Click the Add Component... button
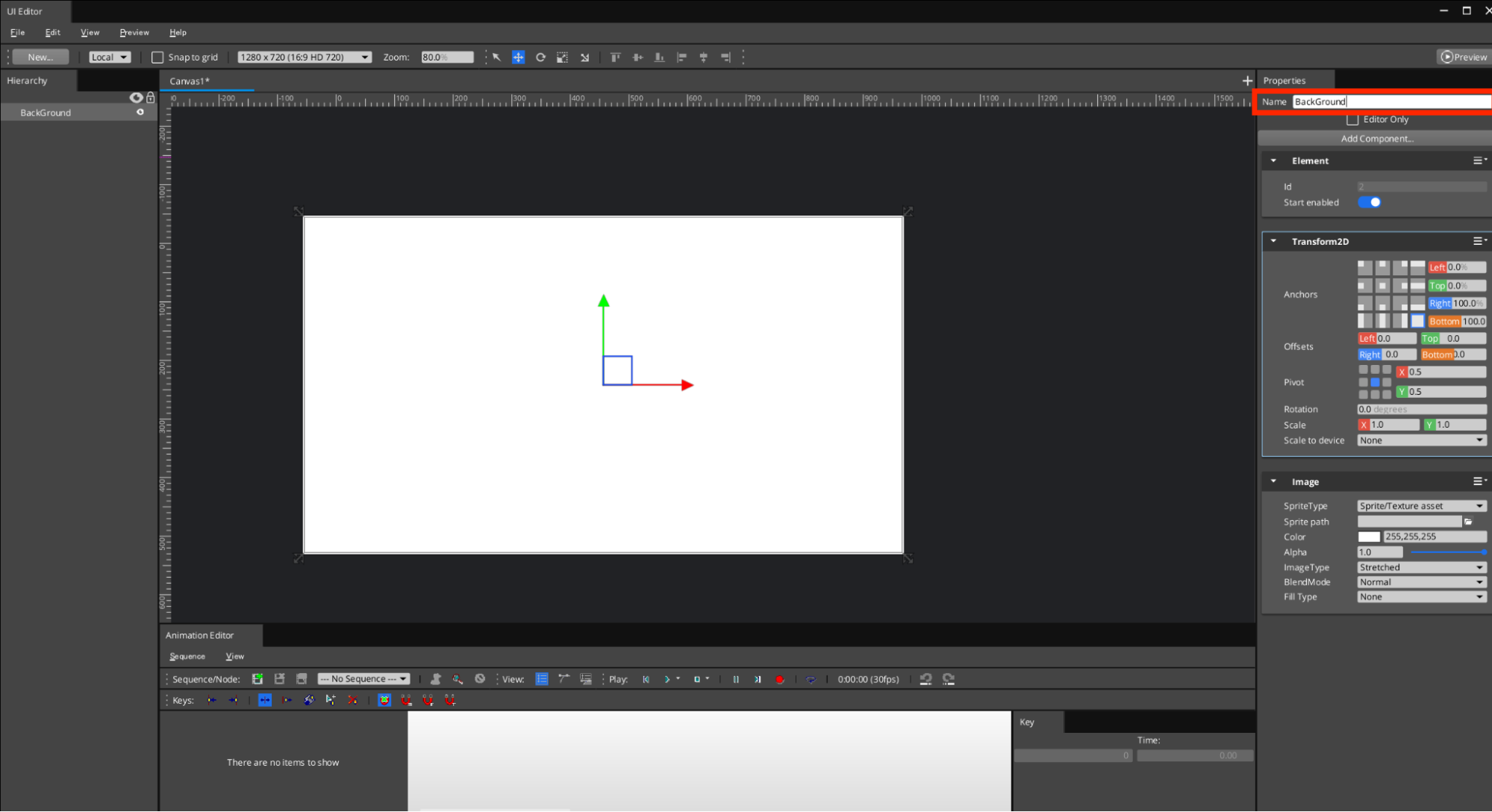 1376,138
